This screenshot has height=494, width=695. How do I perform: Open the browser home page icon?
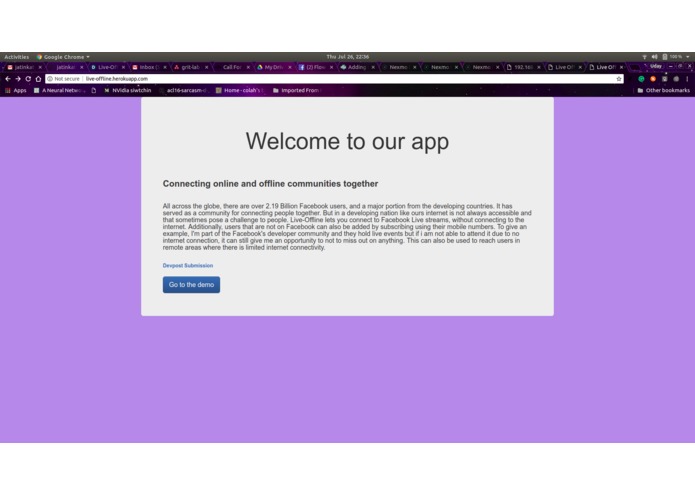[39, 79]
